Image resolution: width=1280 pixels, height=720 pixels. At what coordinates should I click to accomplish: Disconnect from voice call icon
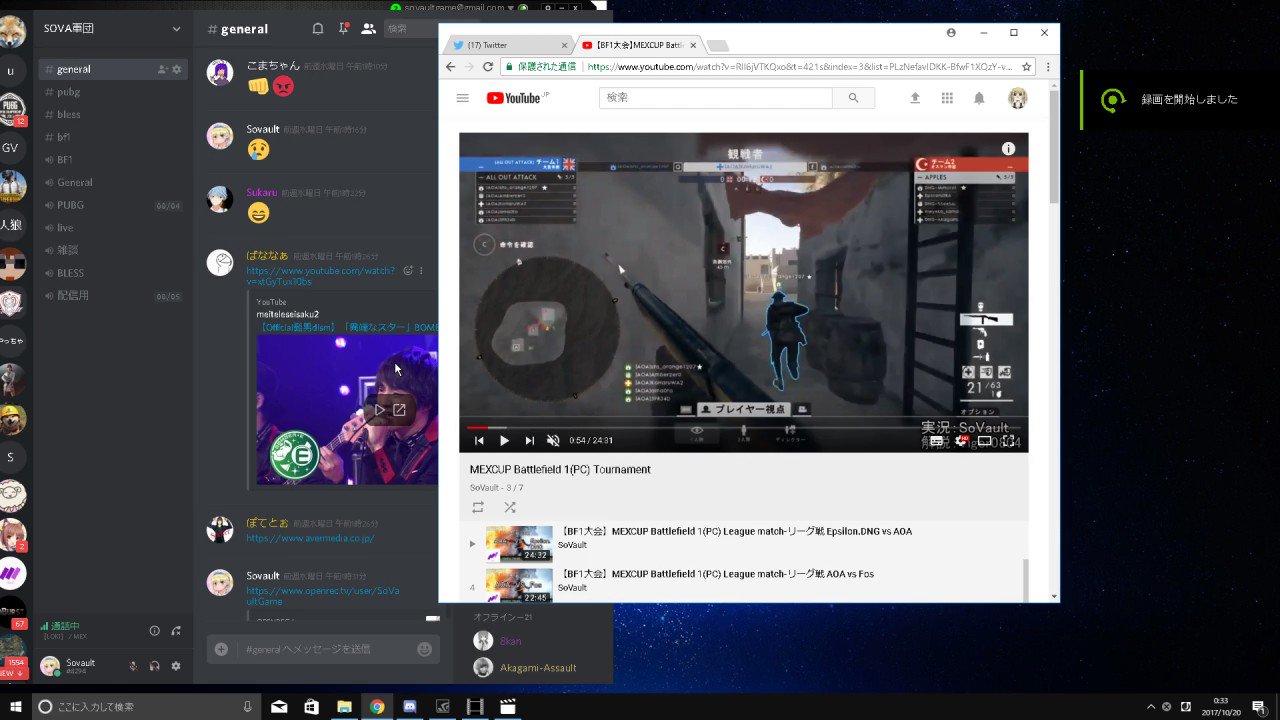pyautogui.click(x=176, y=630)
